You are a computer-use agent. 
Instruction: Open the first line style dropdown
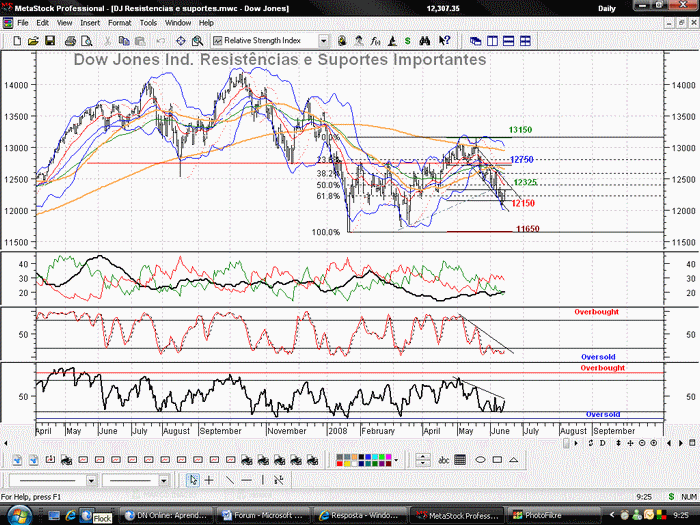[x=91, y=481]
